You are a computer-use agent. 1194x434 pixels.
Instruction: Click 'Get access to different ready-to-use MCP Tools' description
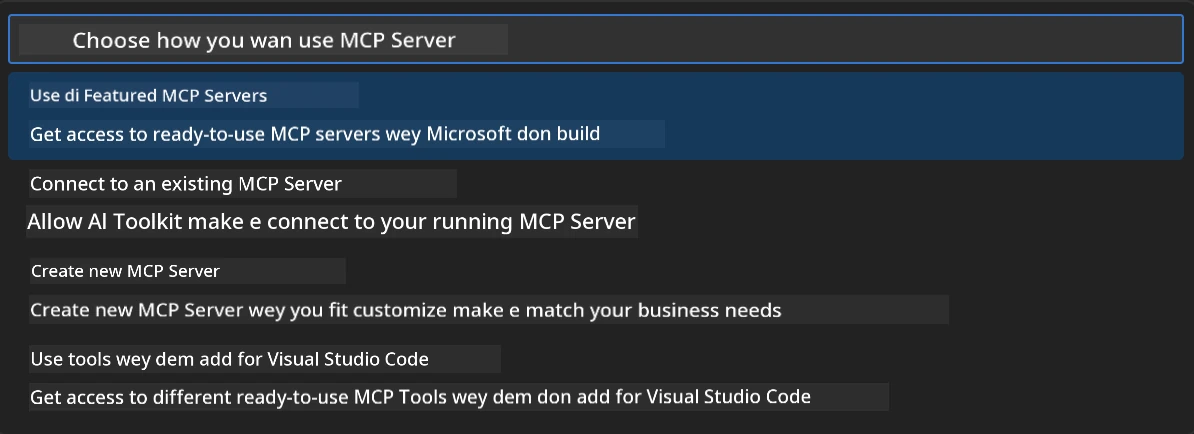[420, 397]
